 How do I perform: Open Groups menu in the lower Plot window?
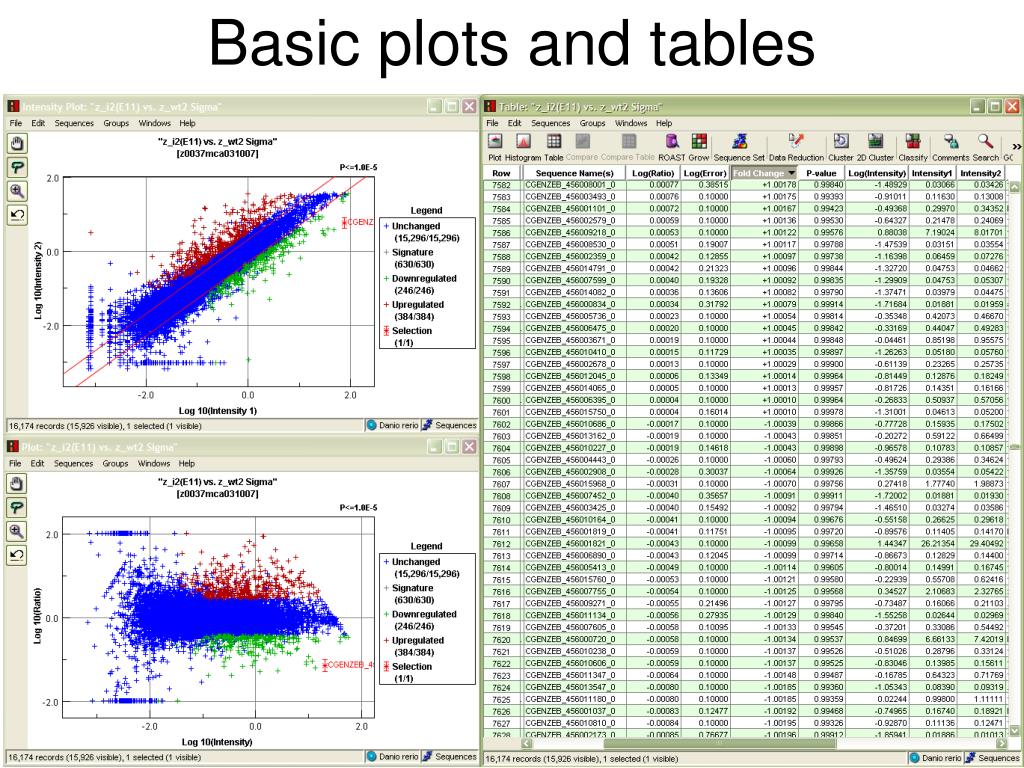pos(115,463)
